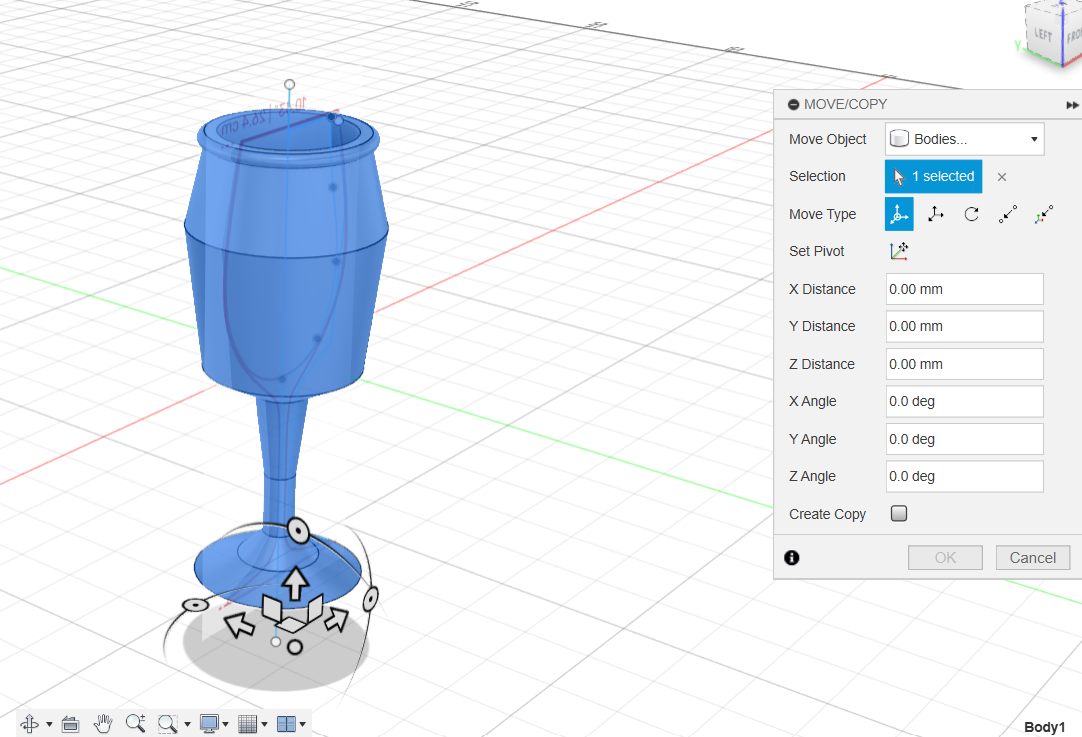Click the Y Angle input field
The image size is (1082, 737).
[x=965, y=439]
